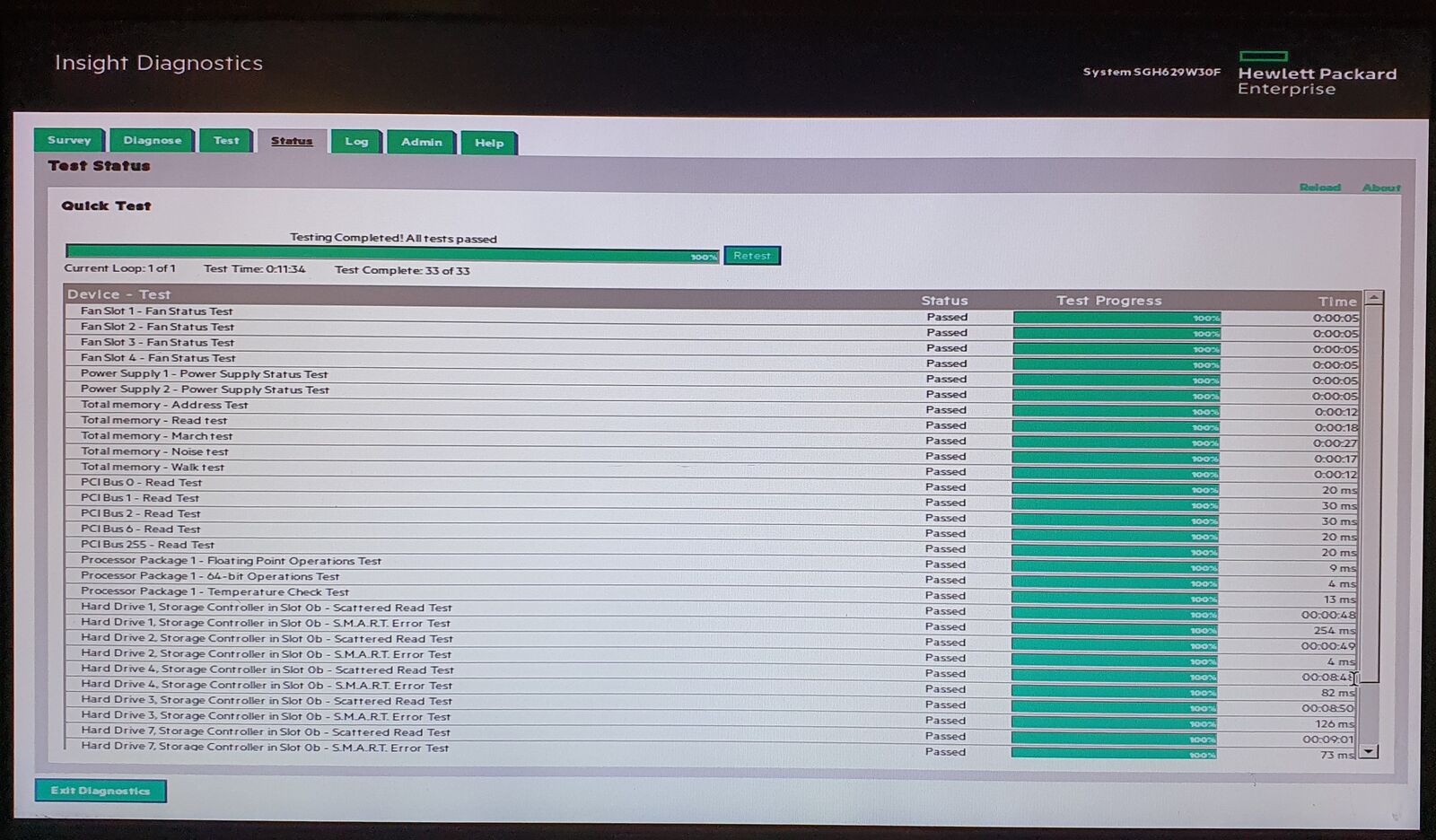This screenshot has height=840, width=1436.
Task: Click the scrollbar up arrow
Action: [1373, 297]
